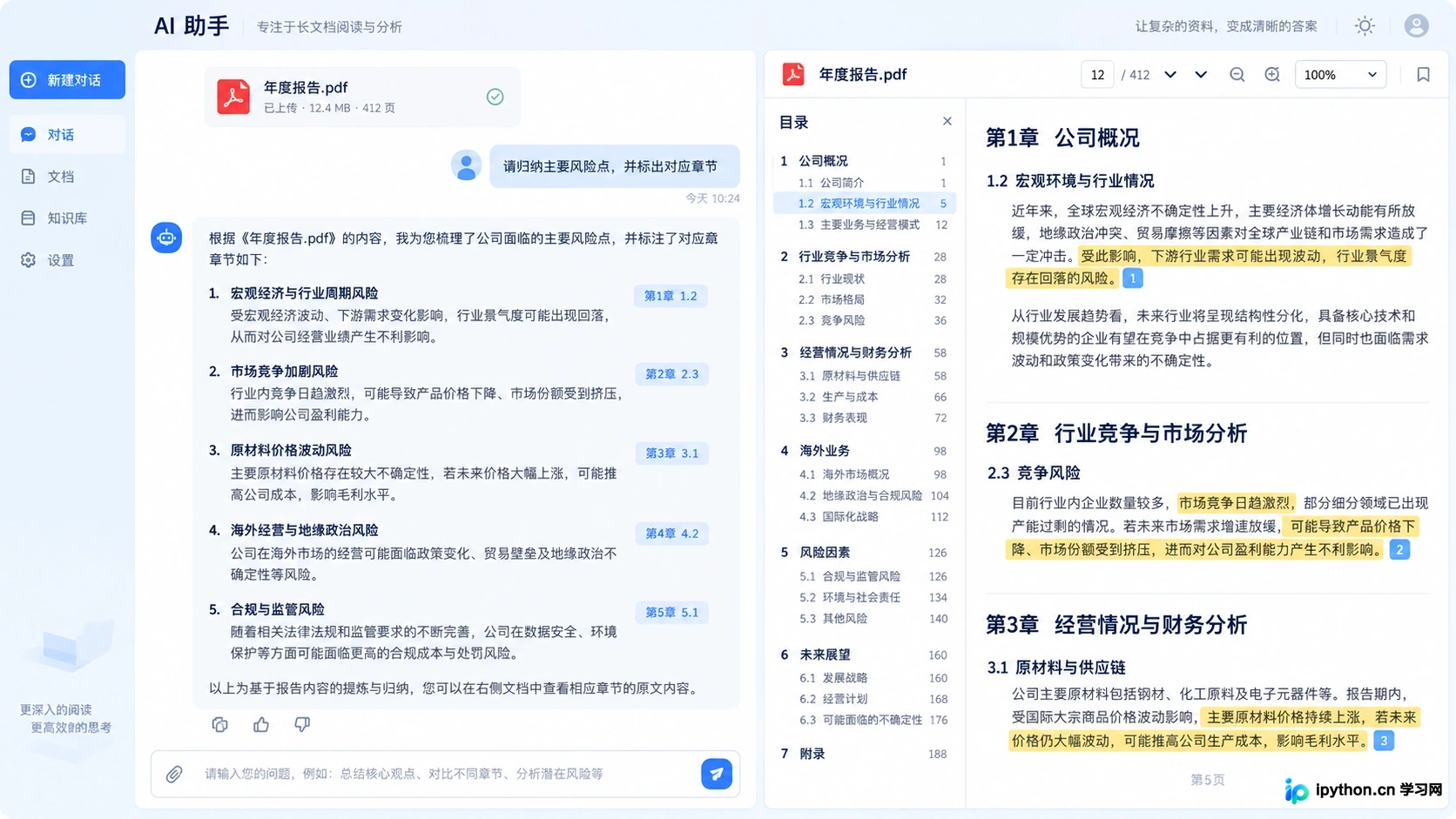
Task: Zoom in on the PDF with the magnifier-plus icon
Action: pyautogui.click(x=1272, y=75)
